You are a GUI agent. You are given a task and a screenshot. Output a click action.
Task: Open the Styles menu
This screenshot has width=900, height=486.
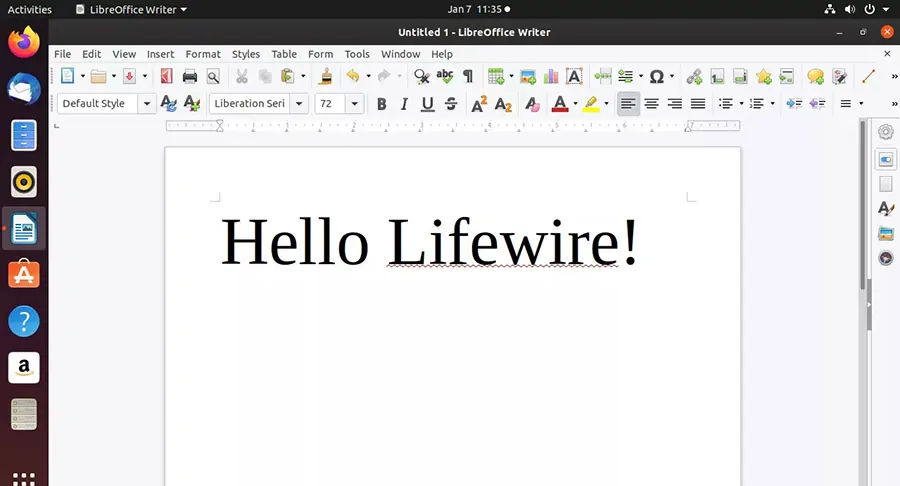point(246,54)
